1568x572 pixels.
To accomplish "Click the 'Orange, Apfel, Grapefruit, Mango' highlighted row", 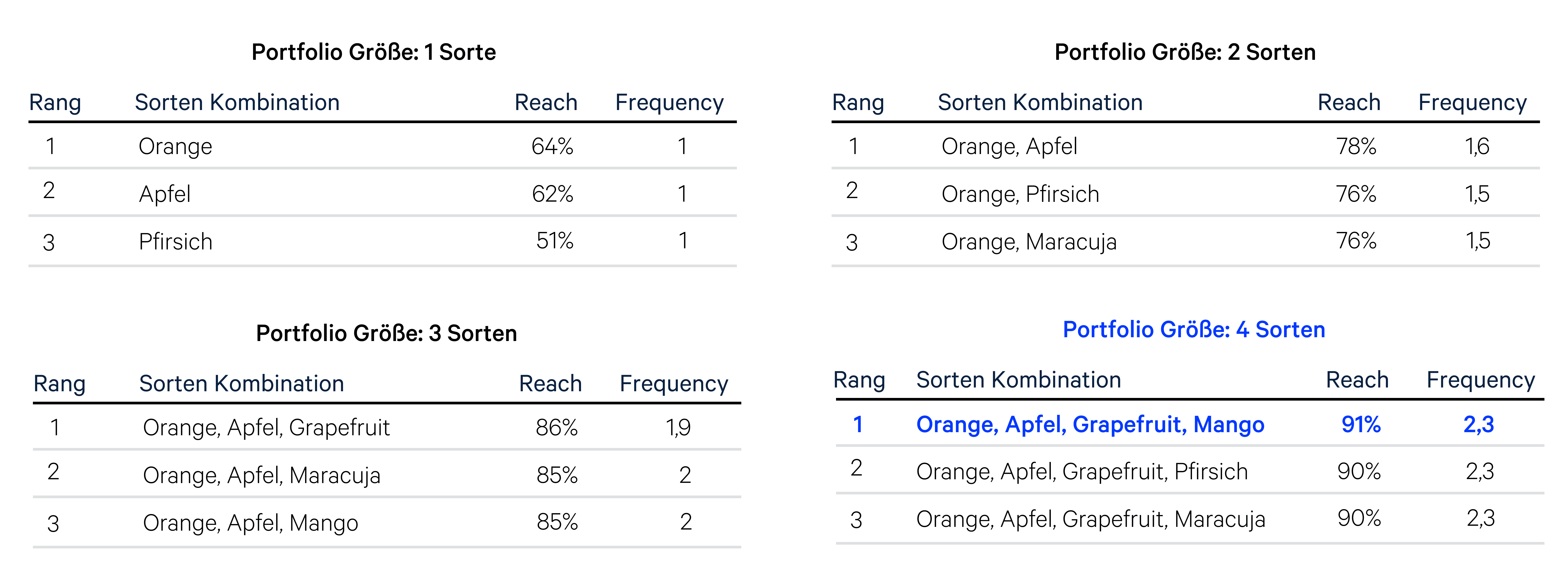I will tap(1190, 424).
